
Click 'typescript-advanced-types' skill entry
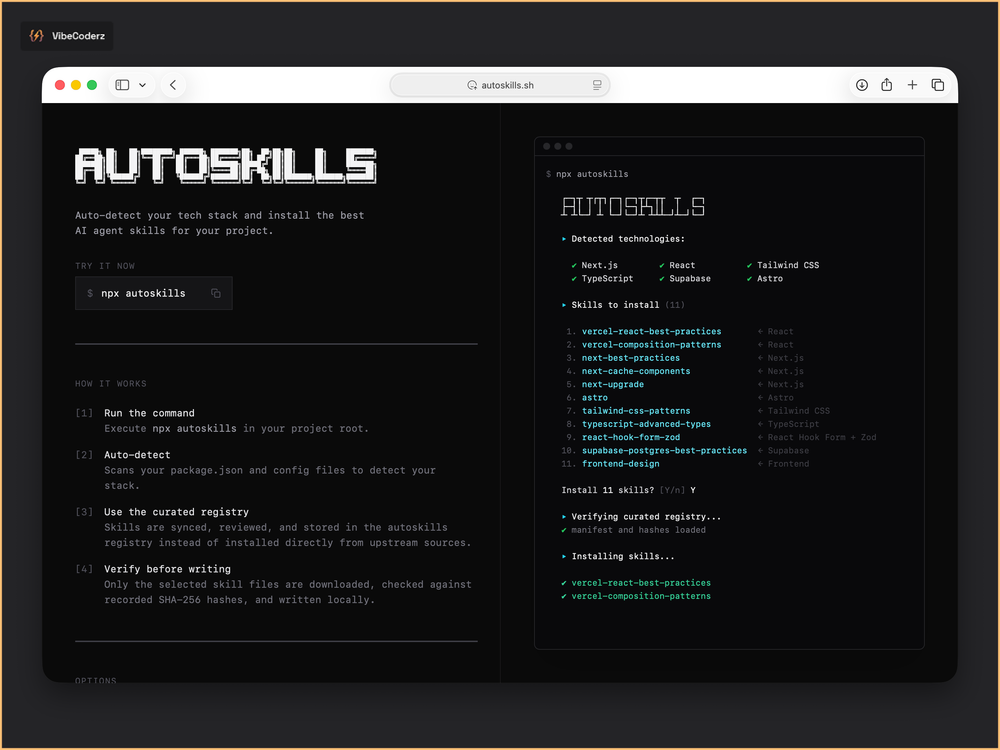coord(646,424)
